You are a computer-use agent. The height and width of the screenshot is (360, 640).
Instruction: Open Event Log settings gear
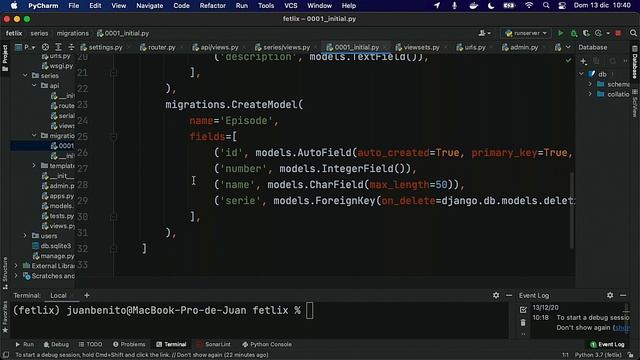click(610, 295)
